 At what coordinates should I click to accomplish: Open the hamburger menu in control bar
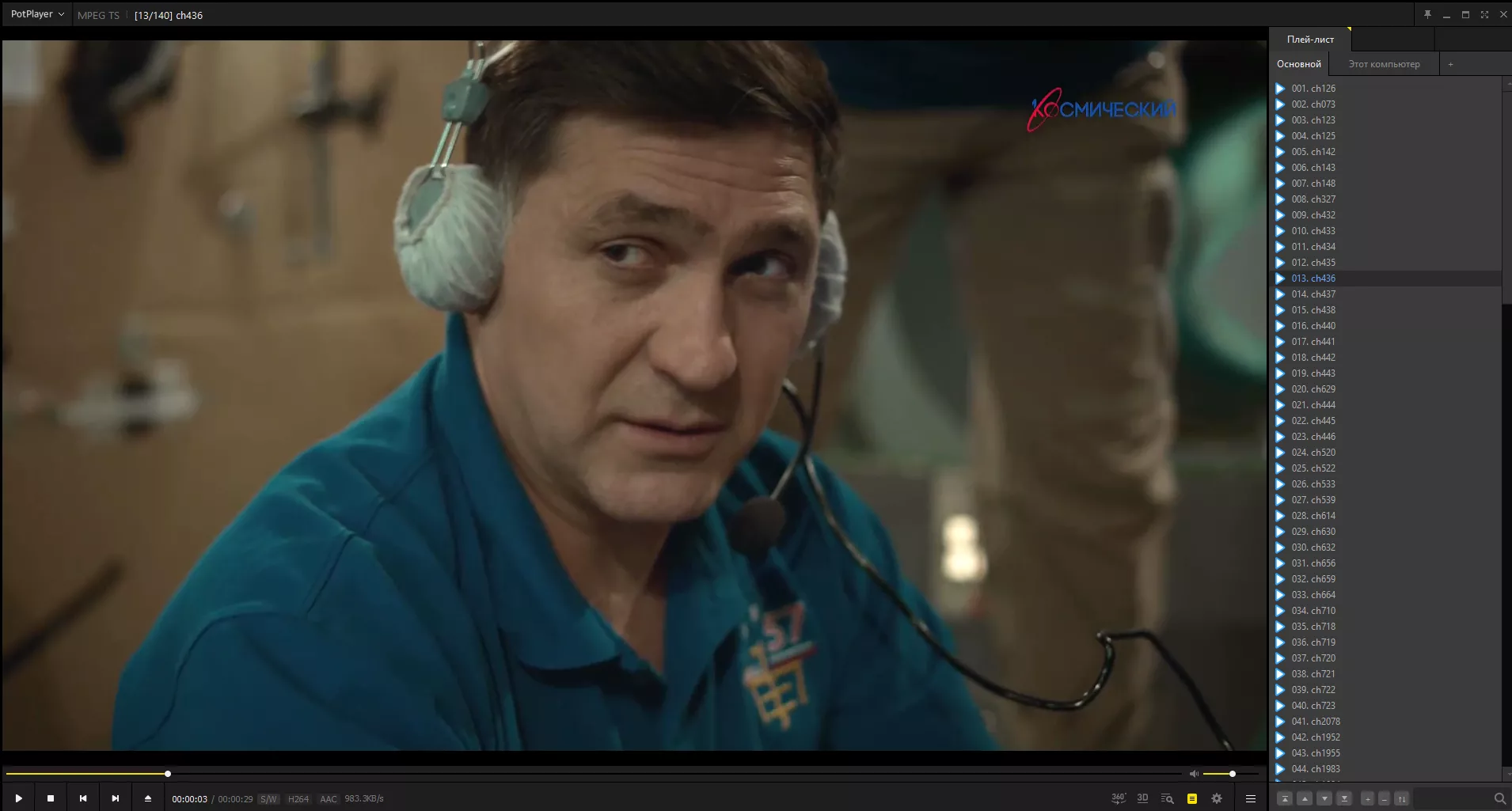pyautogui.click(x=1251, y=798)
